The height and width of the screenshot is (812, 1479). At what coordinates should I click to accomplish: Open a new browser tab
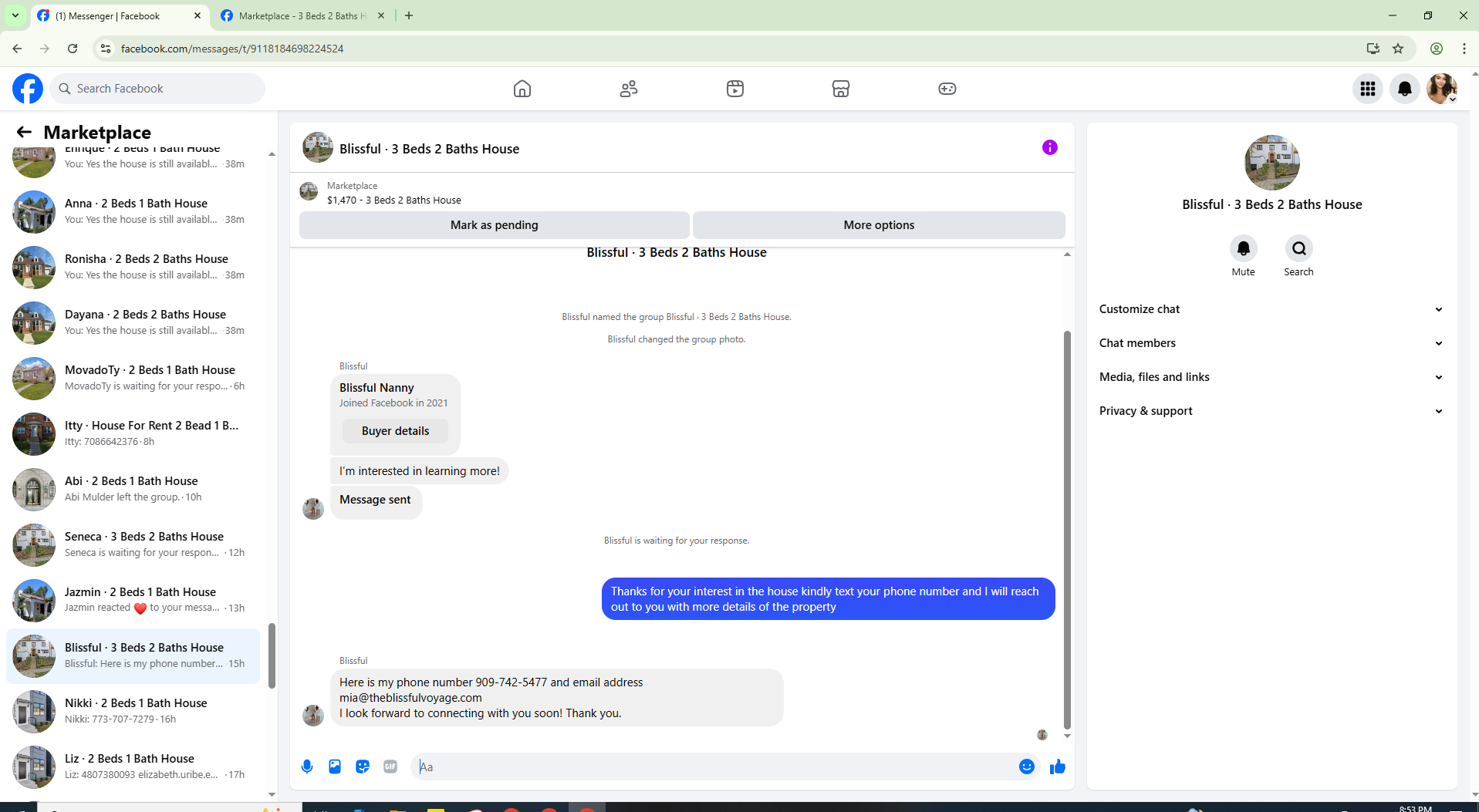coord(409,15)
